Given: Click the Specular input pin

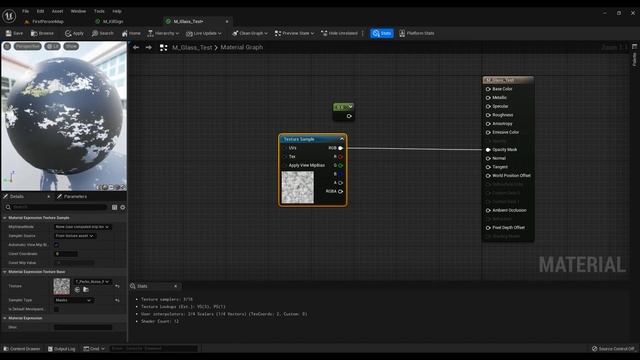Looking at the screenshot, I should coord(488,107).
